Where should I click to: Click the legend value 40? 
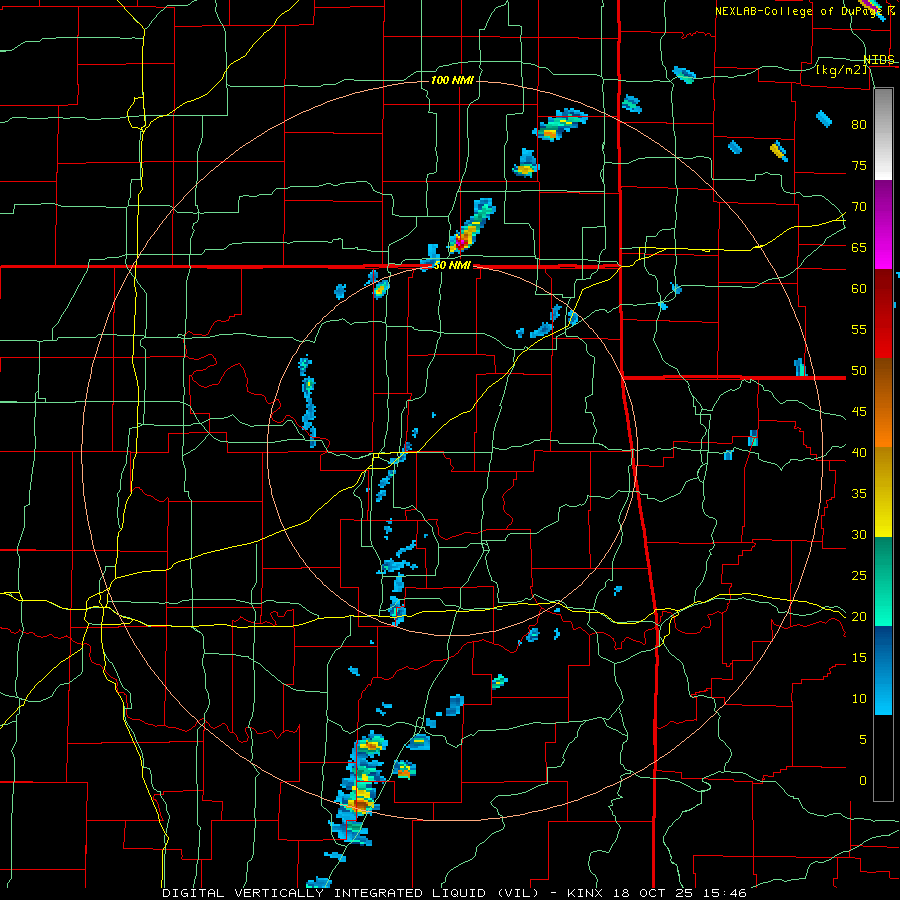[859, 453]
